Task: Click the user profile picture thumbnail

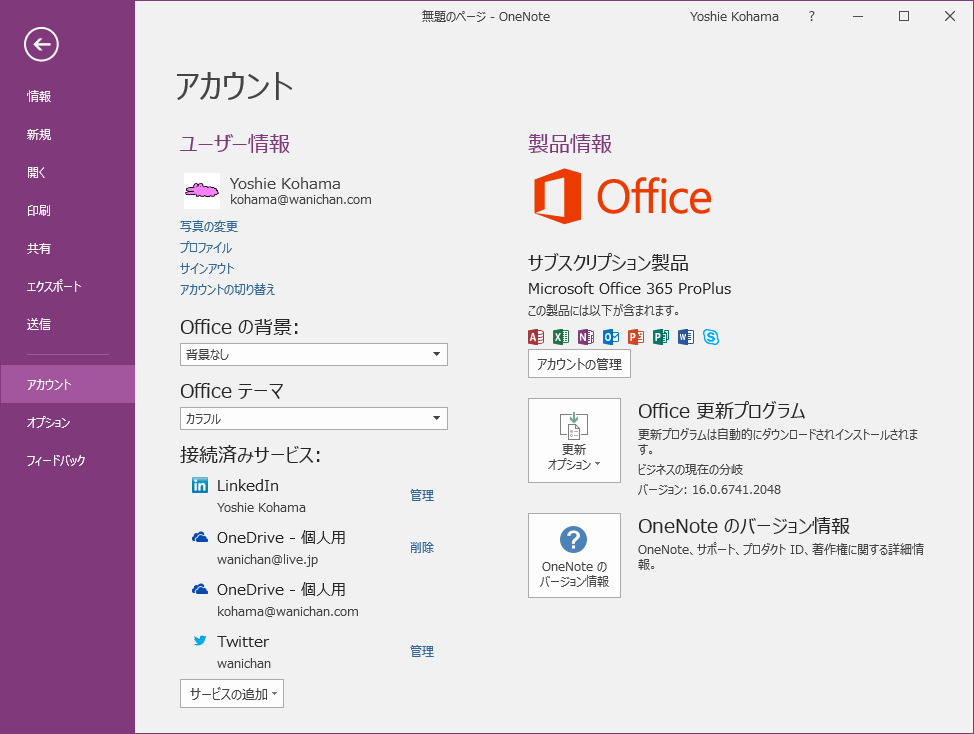Action: click(202, 191)
